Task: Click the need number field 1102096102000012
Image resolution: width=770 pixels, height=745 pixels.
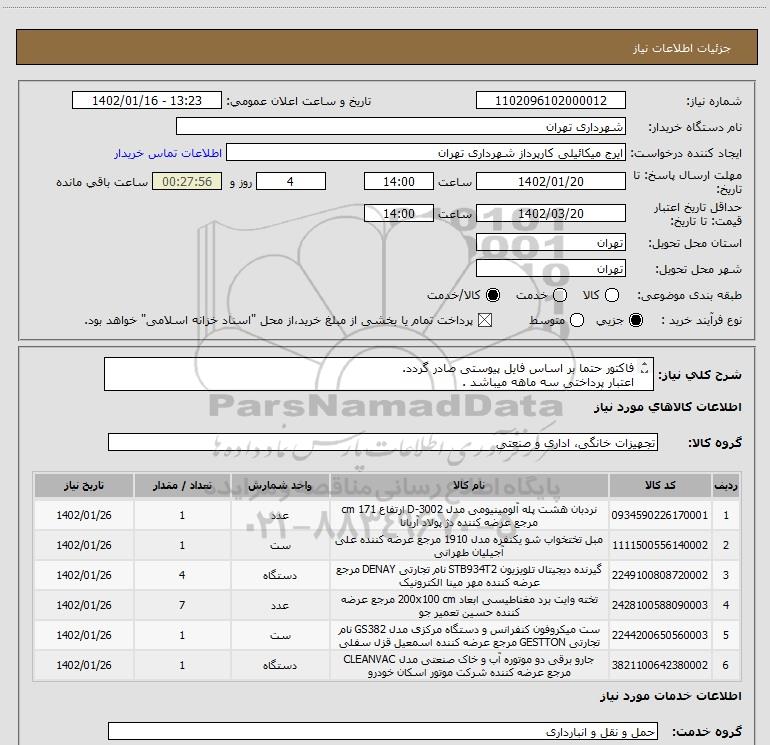Action: (550, 100)
